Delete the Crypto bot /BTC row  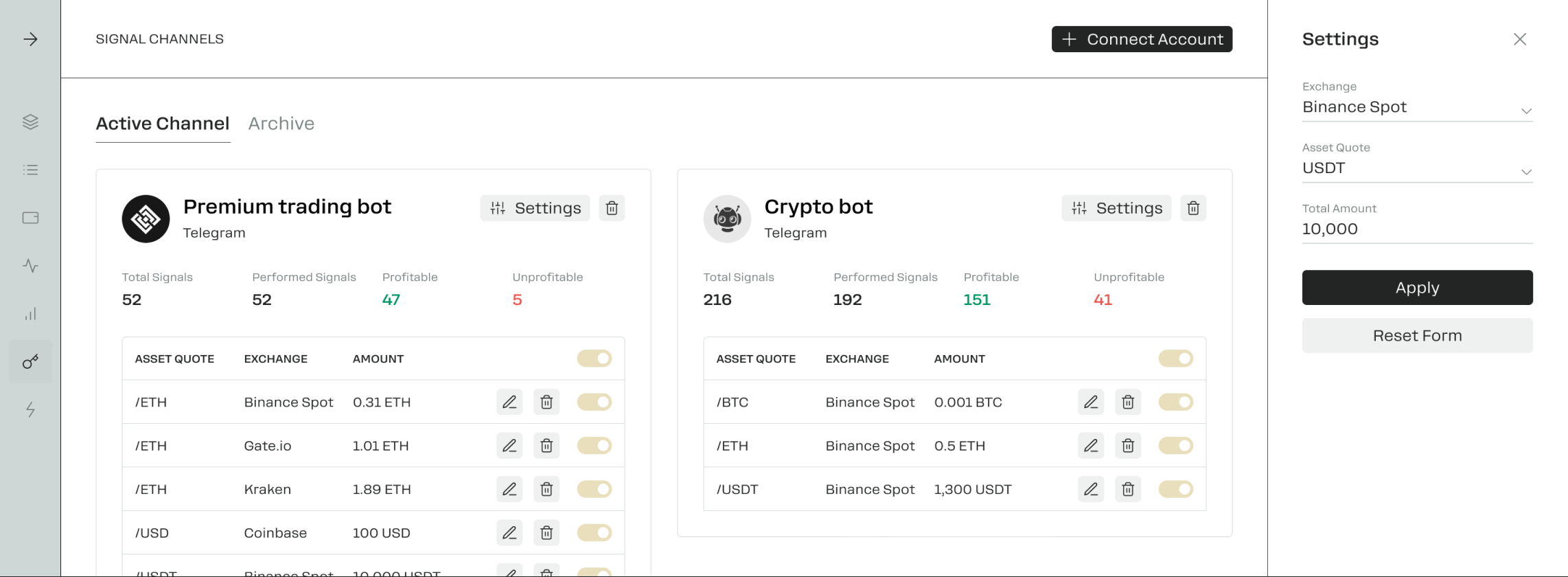[1128, 403]
